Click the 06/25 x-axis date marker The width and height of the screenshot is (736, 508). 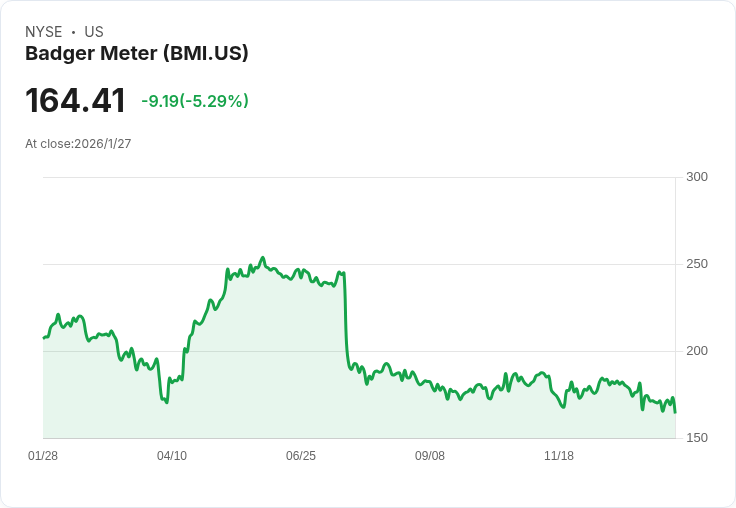click(x=301, y=456)
